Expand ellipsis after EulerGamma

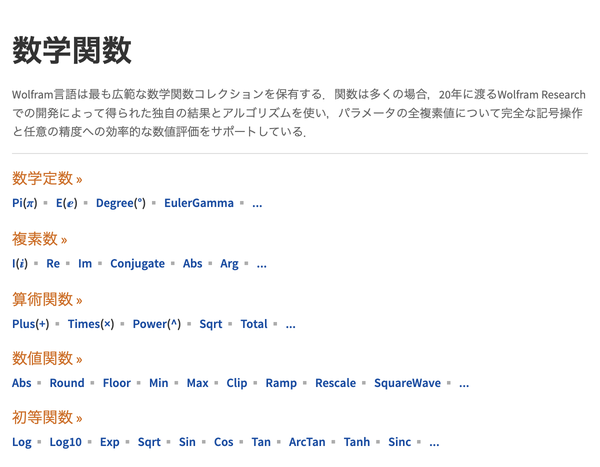tap(257, 204)
